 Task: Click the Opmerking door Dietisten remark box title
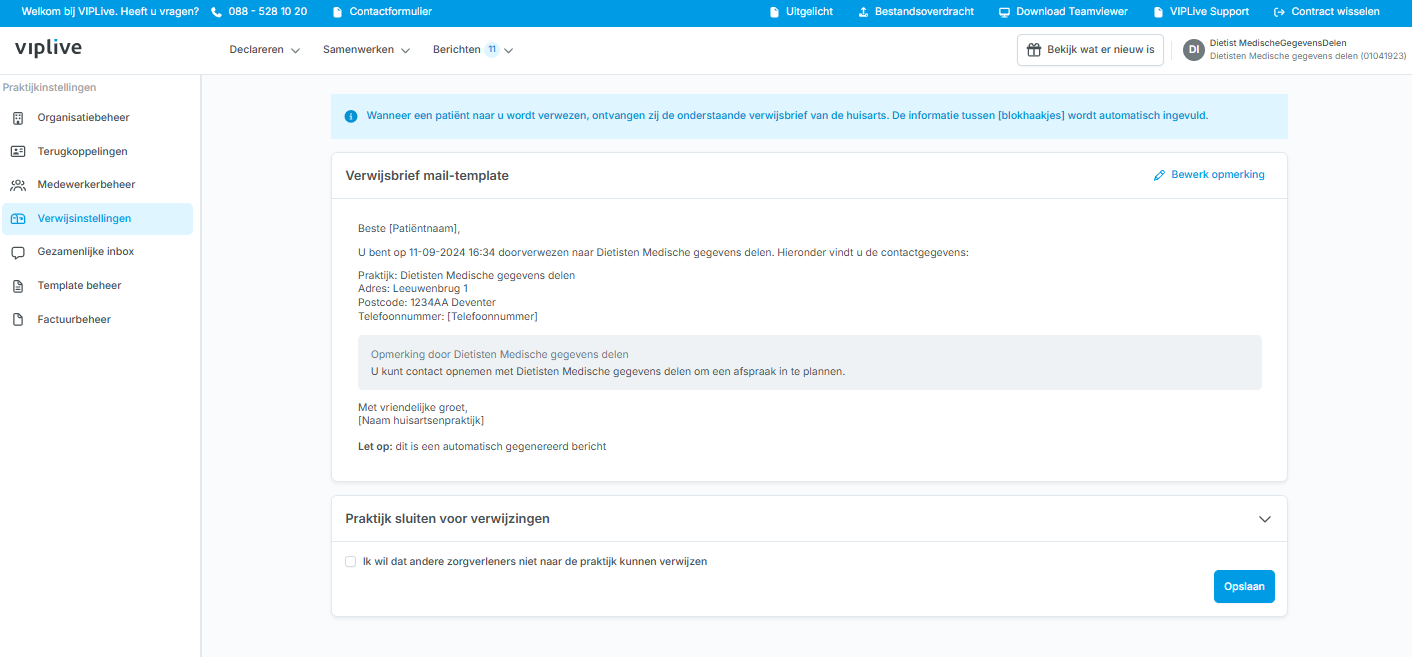(499, 355)
